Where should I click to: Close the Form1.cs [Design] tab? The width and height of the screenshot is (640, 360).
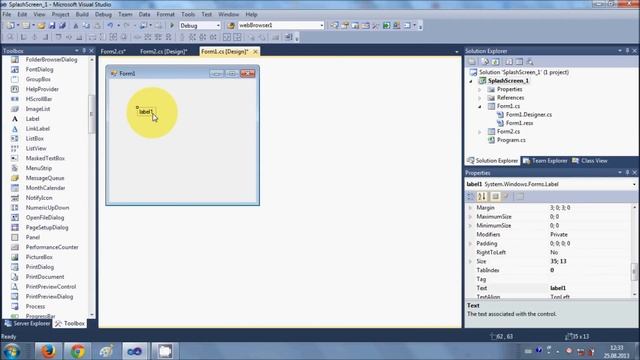[x=256, y=51]
